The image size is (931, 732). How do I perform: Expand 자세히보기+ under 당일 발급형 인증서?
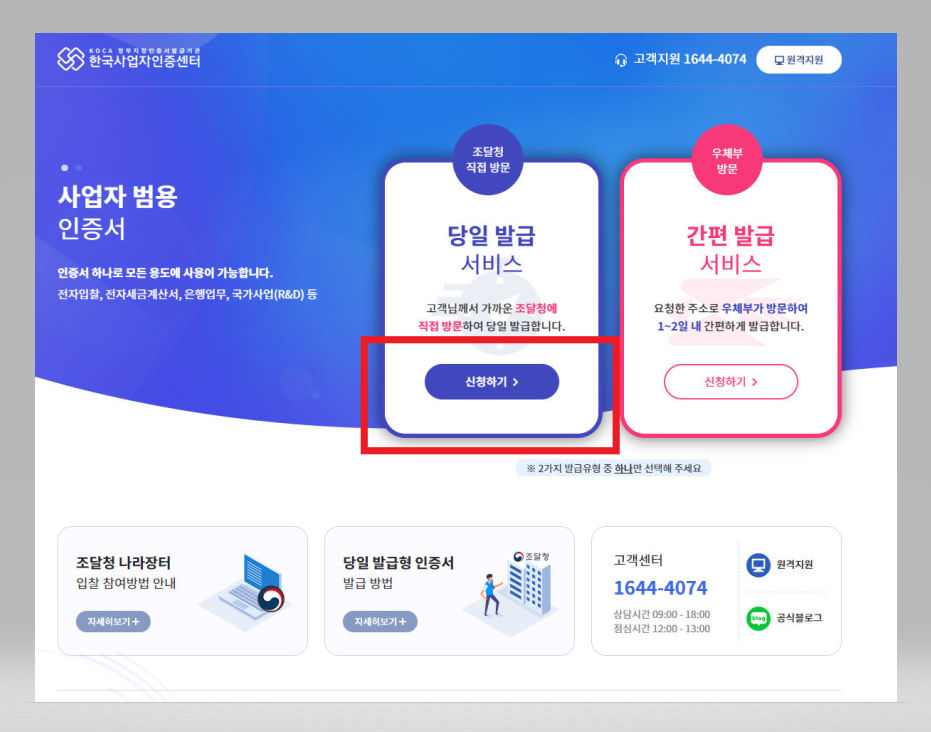coord(380,622)
